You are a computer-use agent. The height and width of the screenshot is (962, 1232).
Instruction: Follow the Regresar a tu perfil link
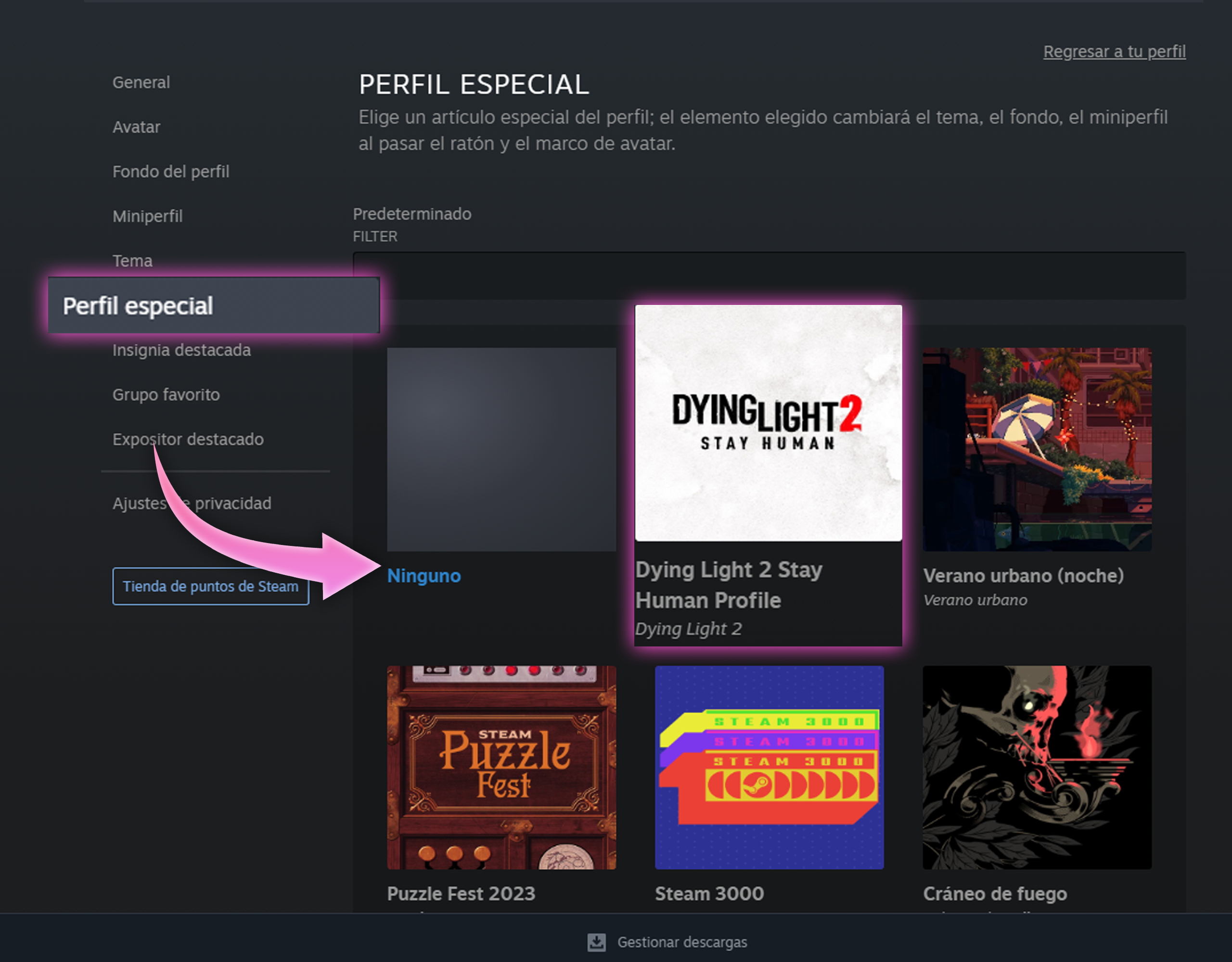[1114, 51]
